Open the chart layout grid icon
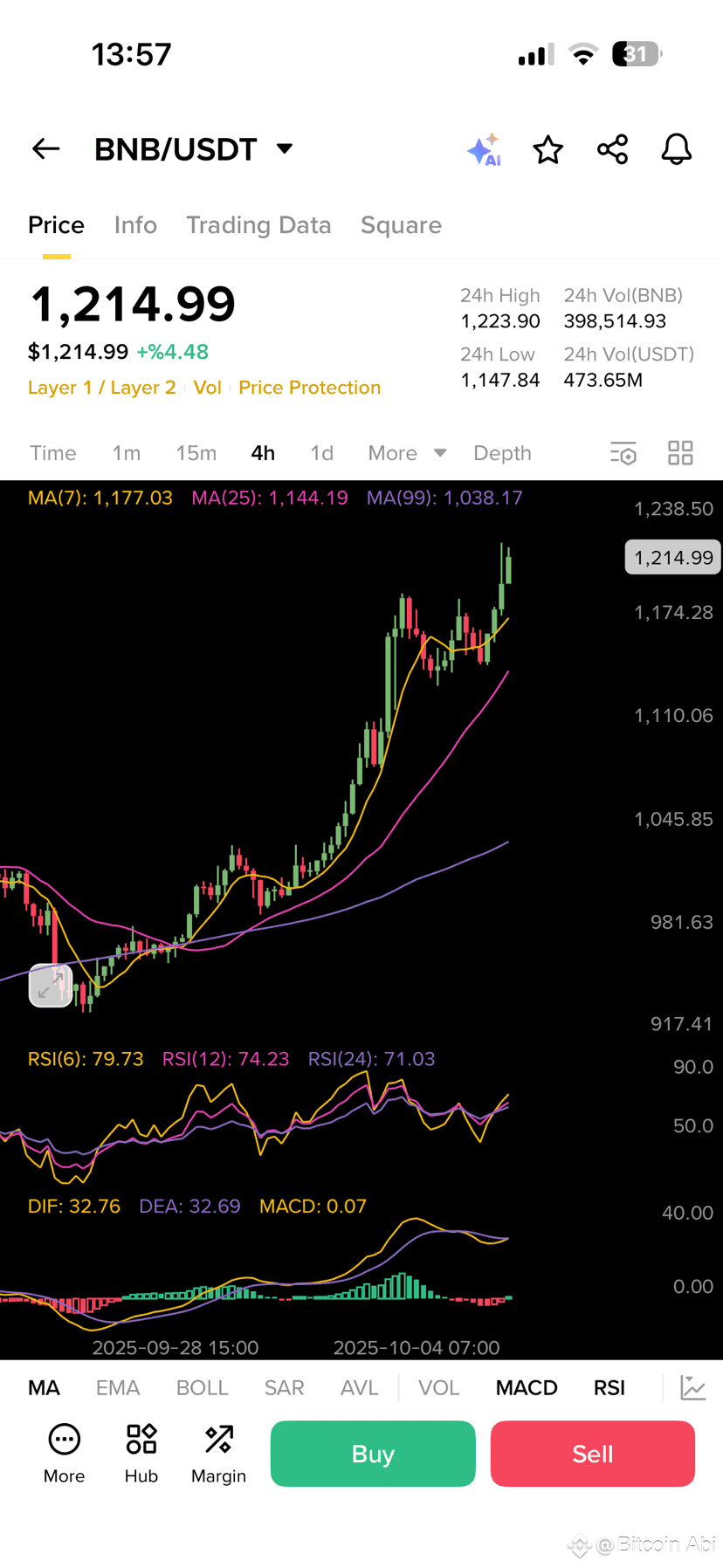The height and width of the screenshot is (1568, 723). [x=680, y=453]
